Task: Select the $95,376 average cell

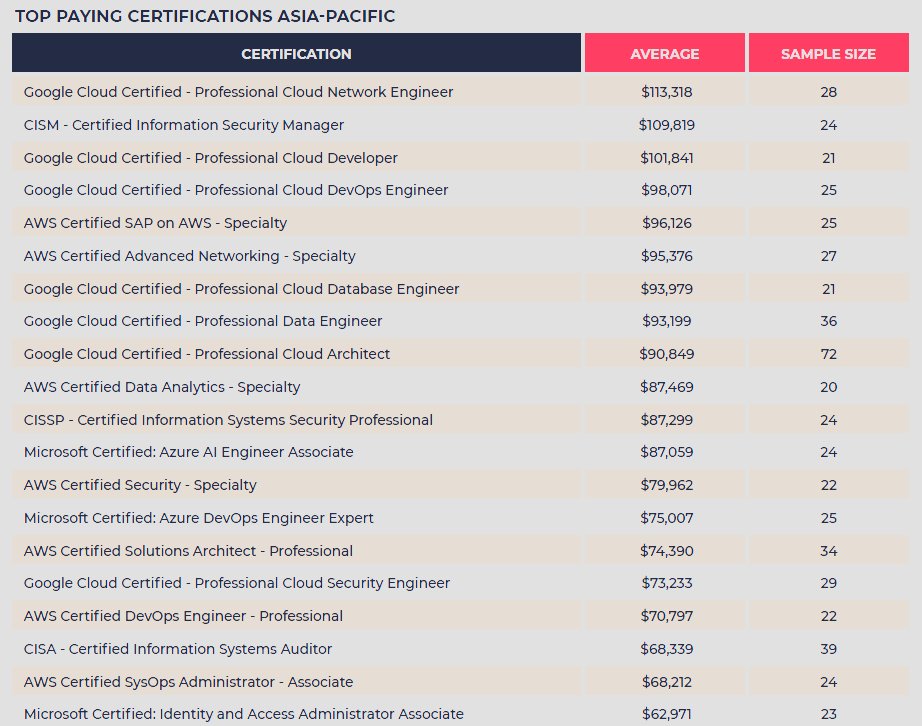Action: tap(667, 256)
